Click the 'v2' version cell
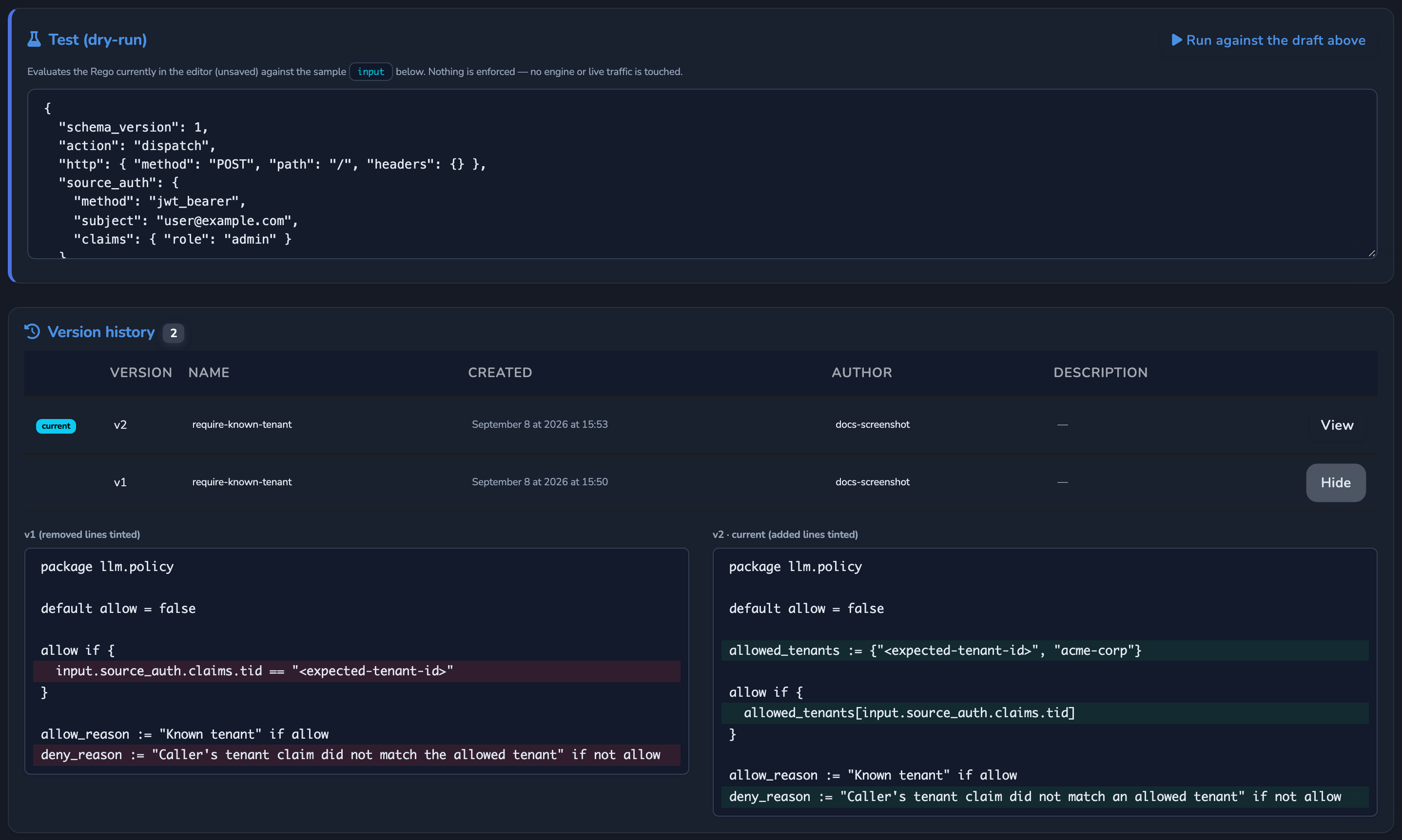Screen dimensions: 1402x840 click(x=120, y=424)
